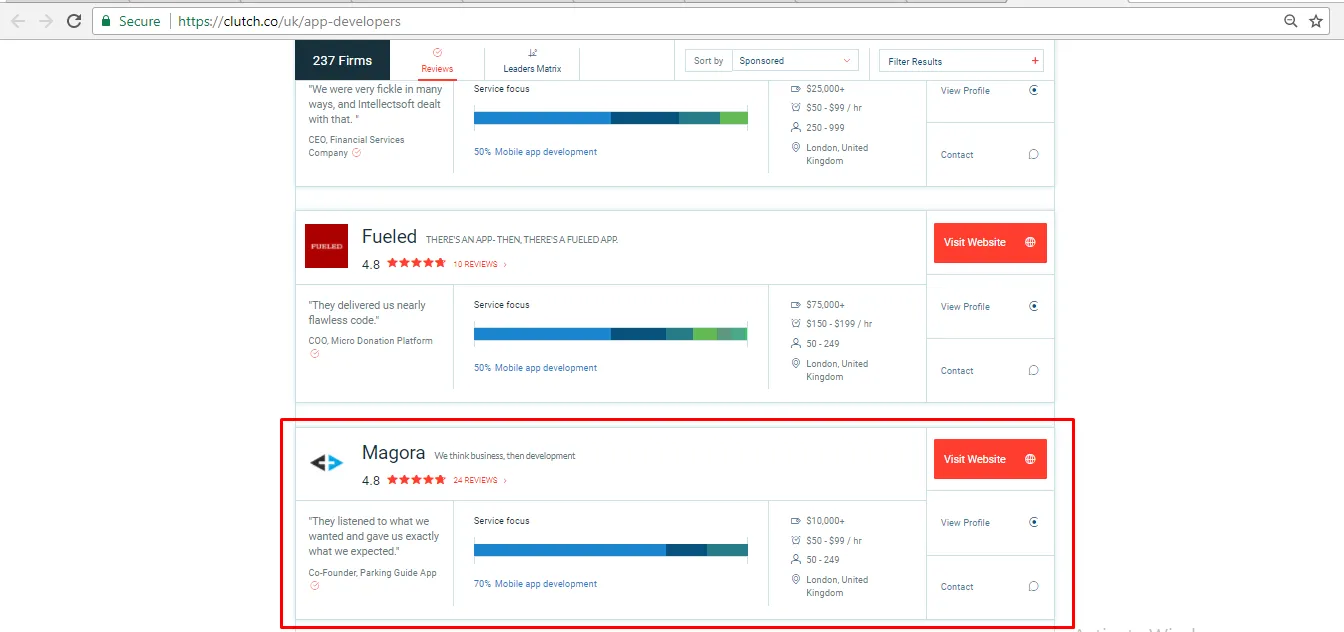Click the Magora company logo
The image size is (1344, 632).
point(326,463)
